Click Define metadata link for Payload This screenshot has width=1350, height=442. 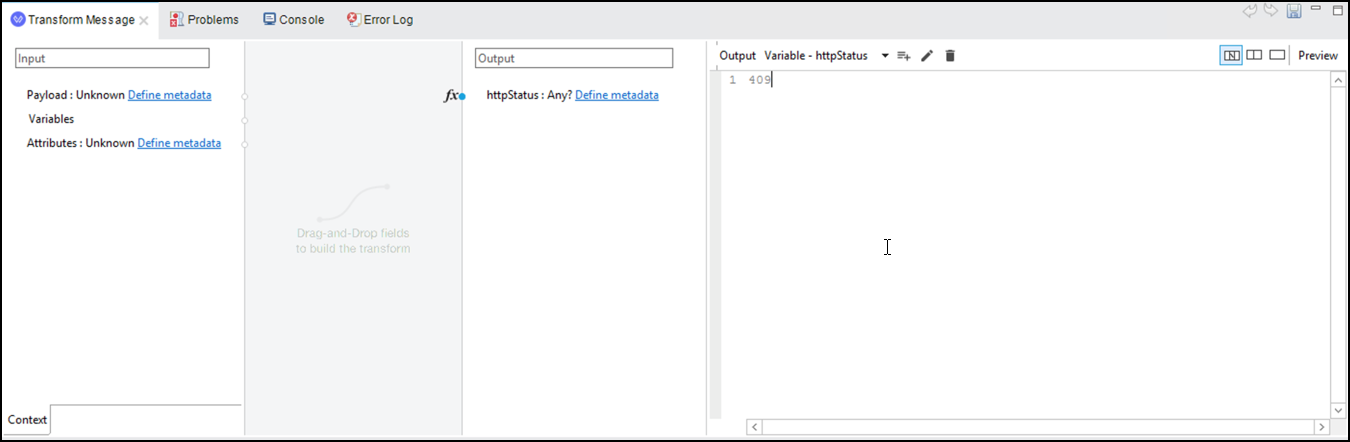click(x=169, y=95)
